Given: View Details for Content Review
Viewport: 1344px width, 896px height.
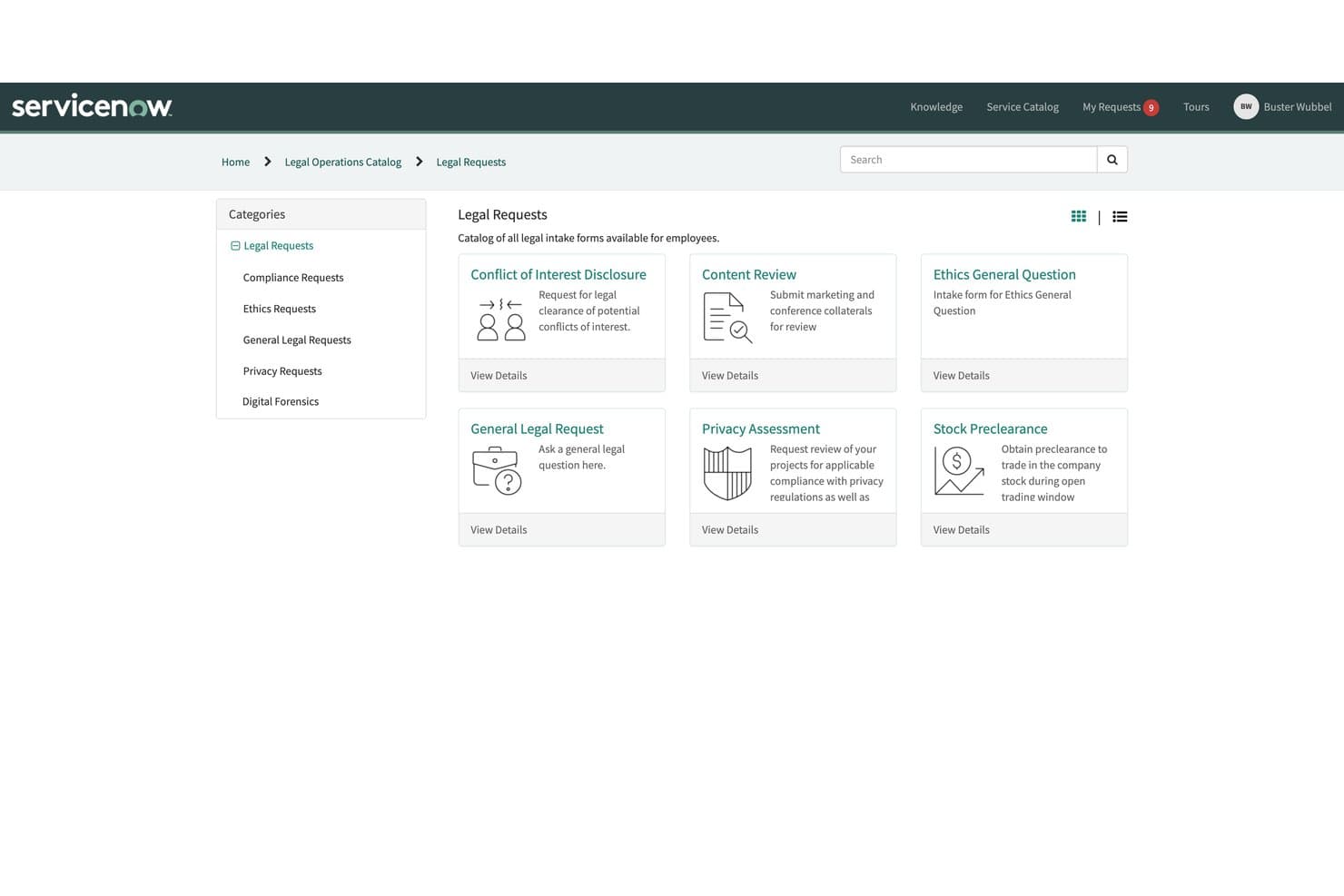Looking at the screenshot, I should [730, 376].
